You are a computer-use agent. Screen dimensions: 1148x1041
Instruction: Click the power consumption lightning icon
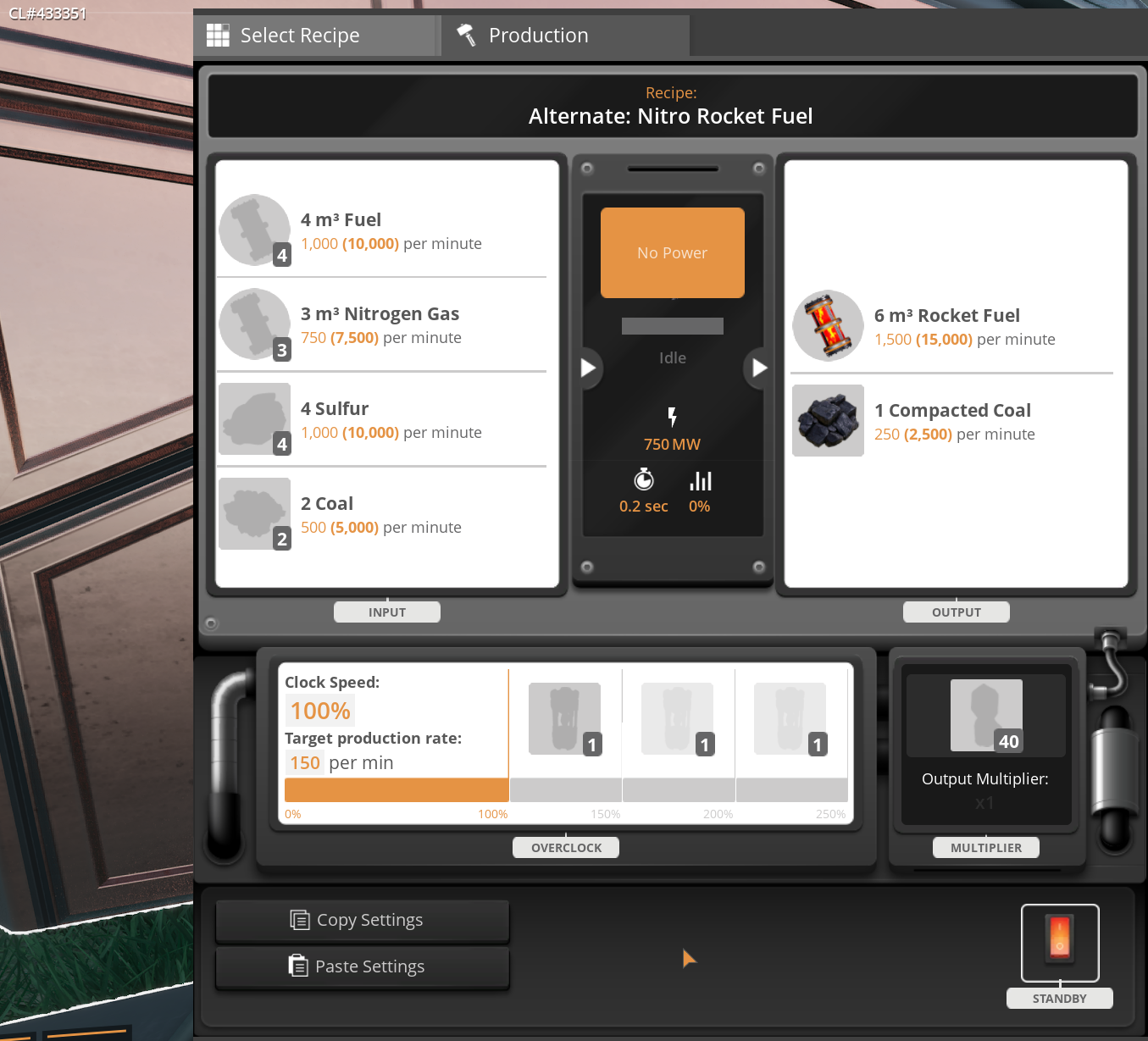pyautogui.click(x=672, y=417)
